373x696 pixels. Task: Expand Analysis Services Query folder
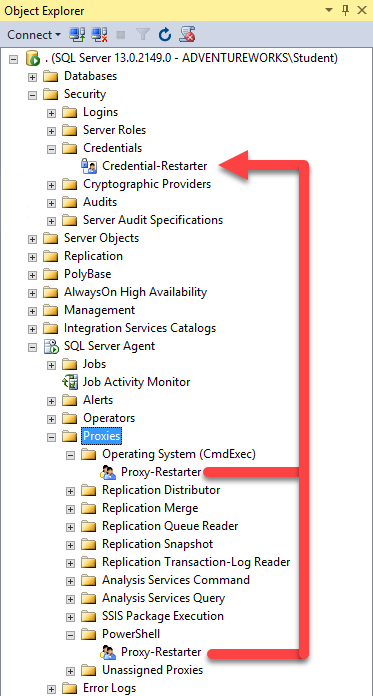[70, 598]
